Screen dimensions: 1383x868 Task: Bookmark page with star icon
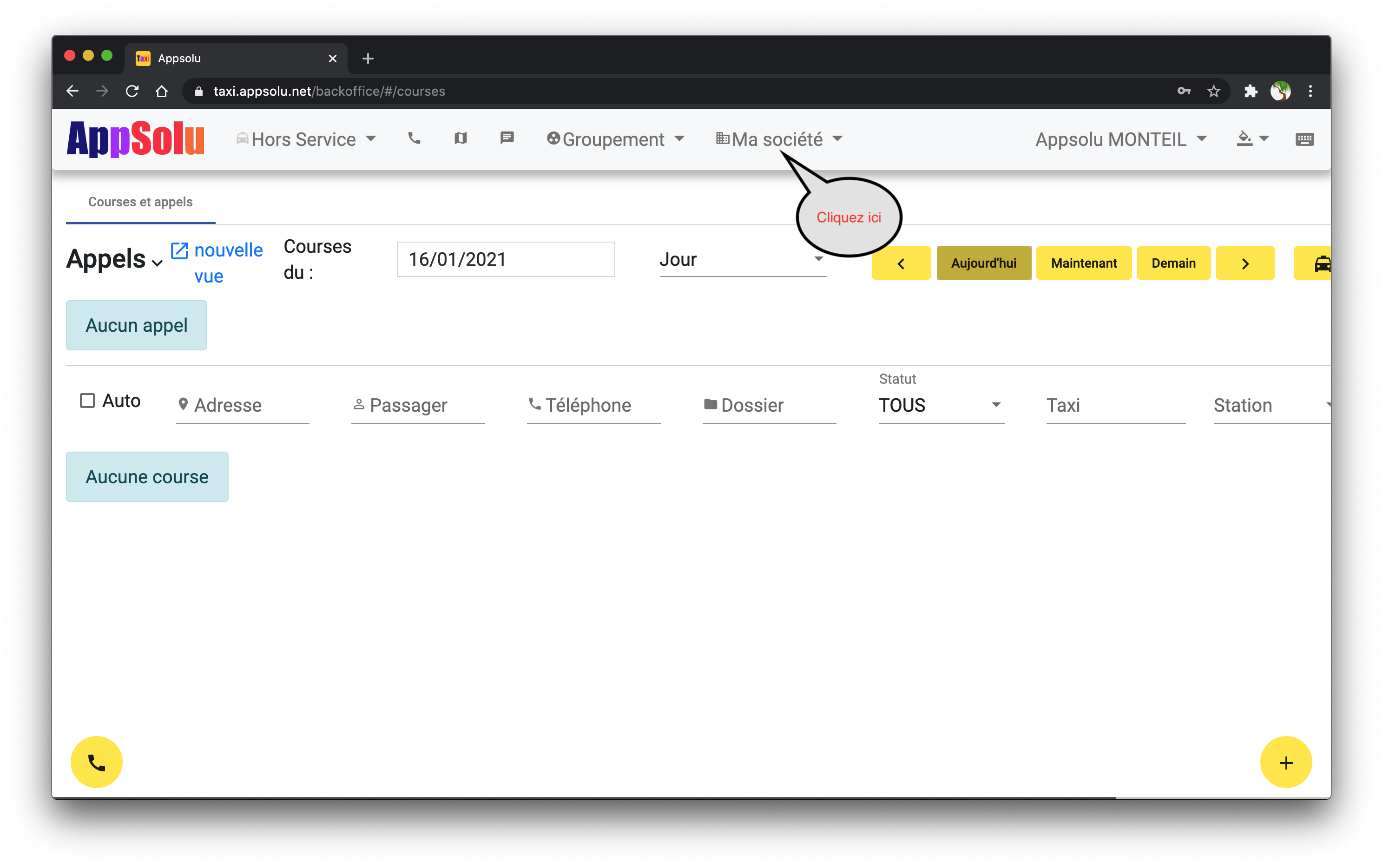click(x=1213, y=91)
